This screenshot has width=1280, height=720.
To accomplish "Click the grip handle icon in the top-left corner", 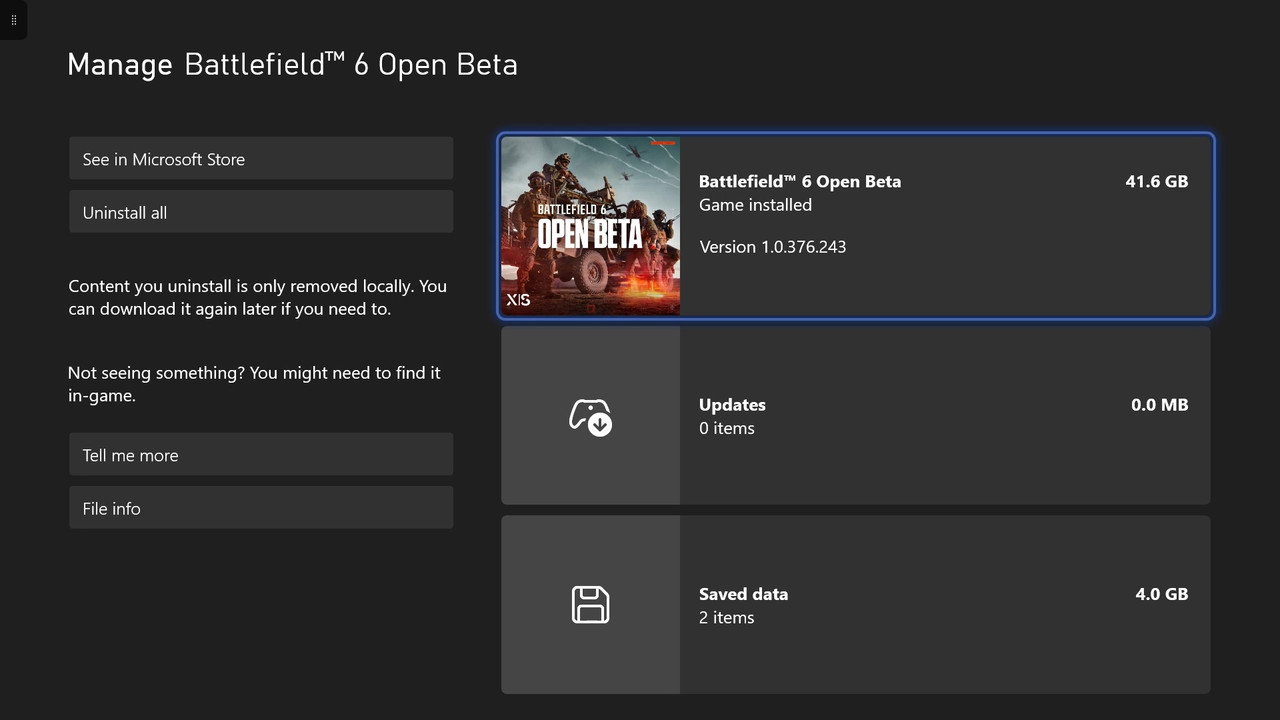I will click(13, 20).
